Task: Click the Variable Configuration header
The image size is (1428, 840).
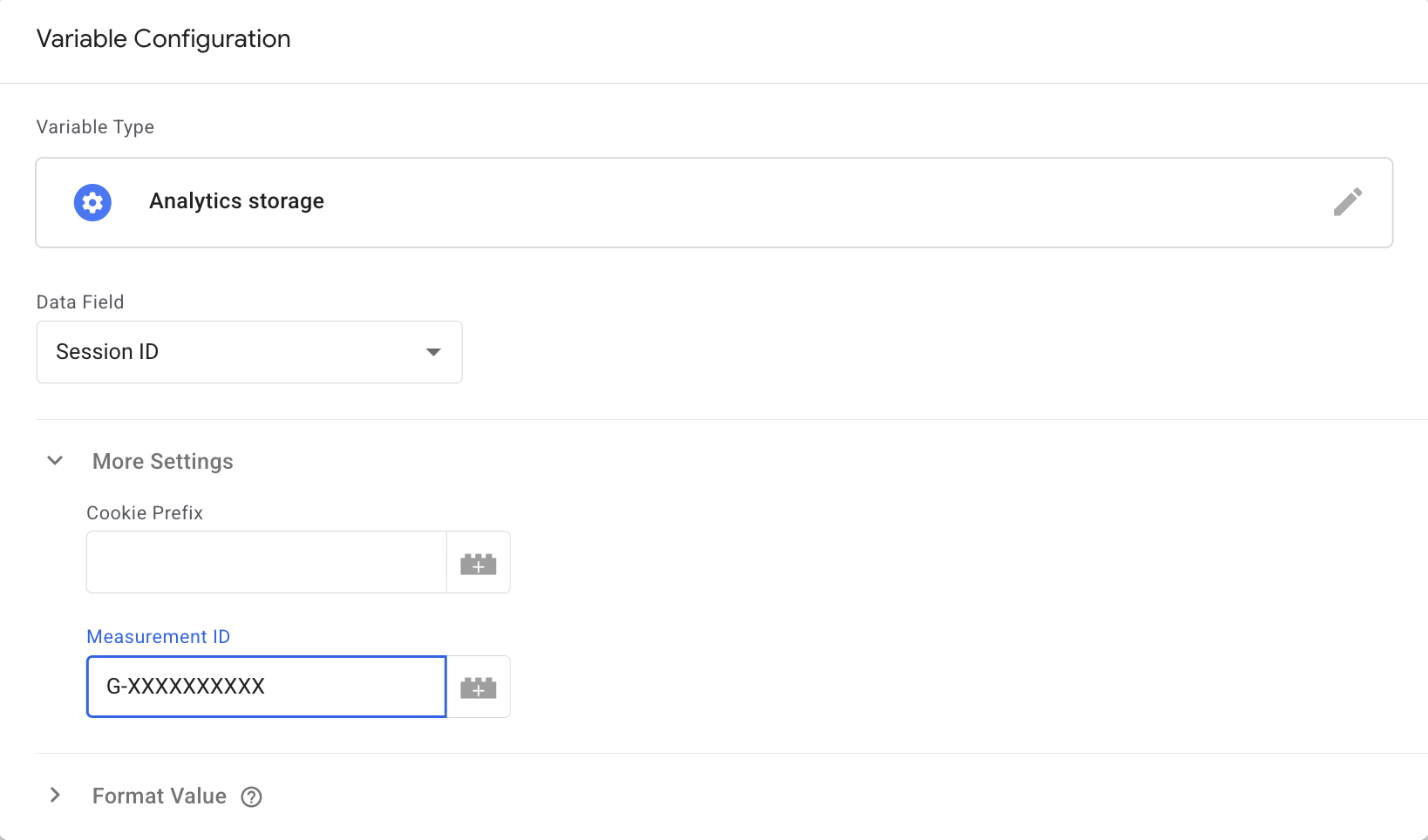Action: point(162,38)
